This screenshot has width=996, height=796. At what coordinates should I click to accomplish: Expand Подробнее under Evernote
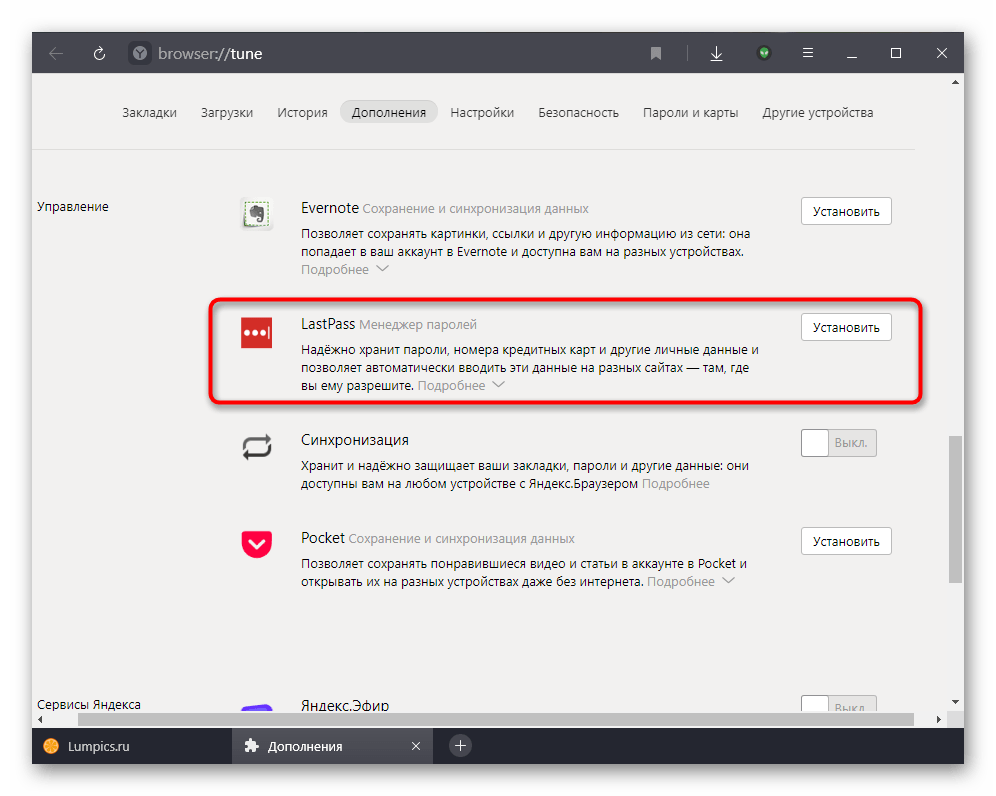click(344, 269)
